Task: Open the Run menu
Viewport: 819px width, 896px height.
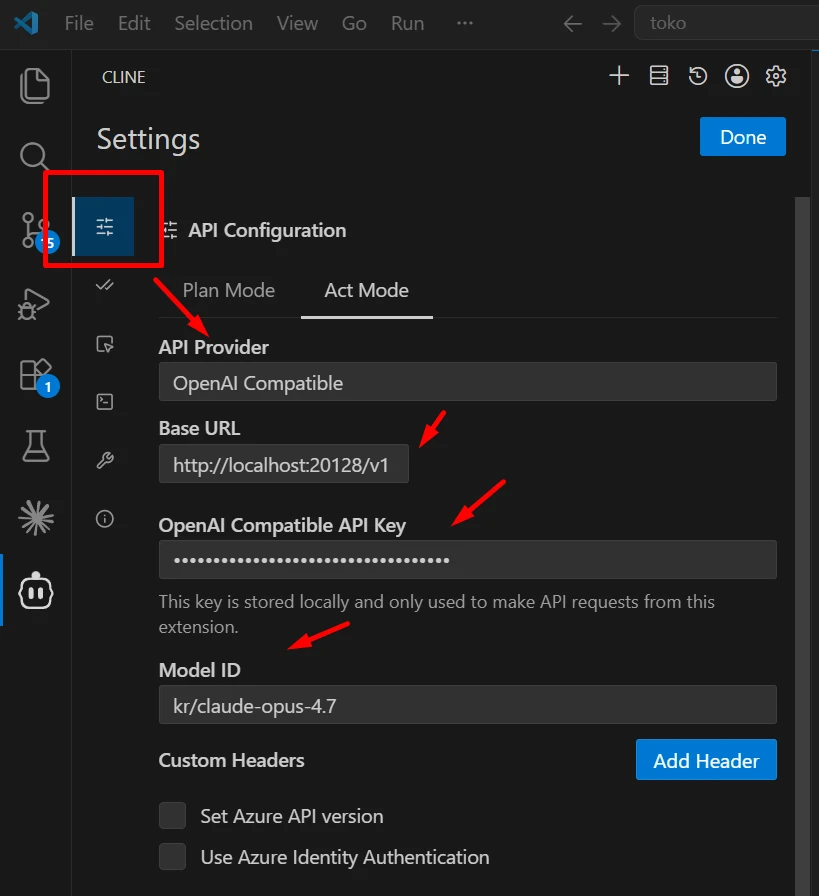Action: click(x=407, y=23)
